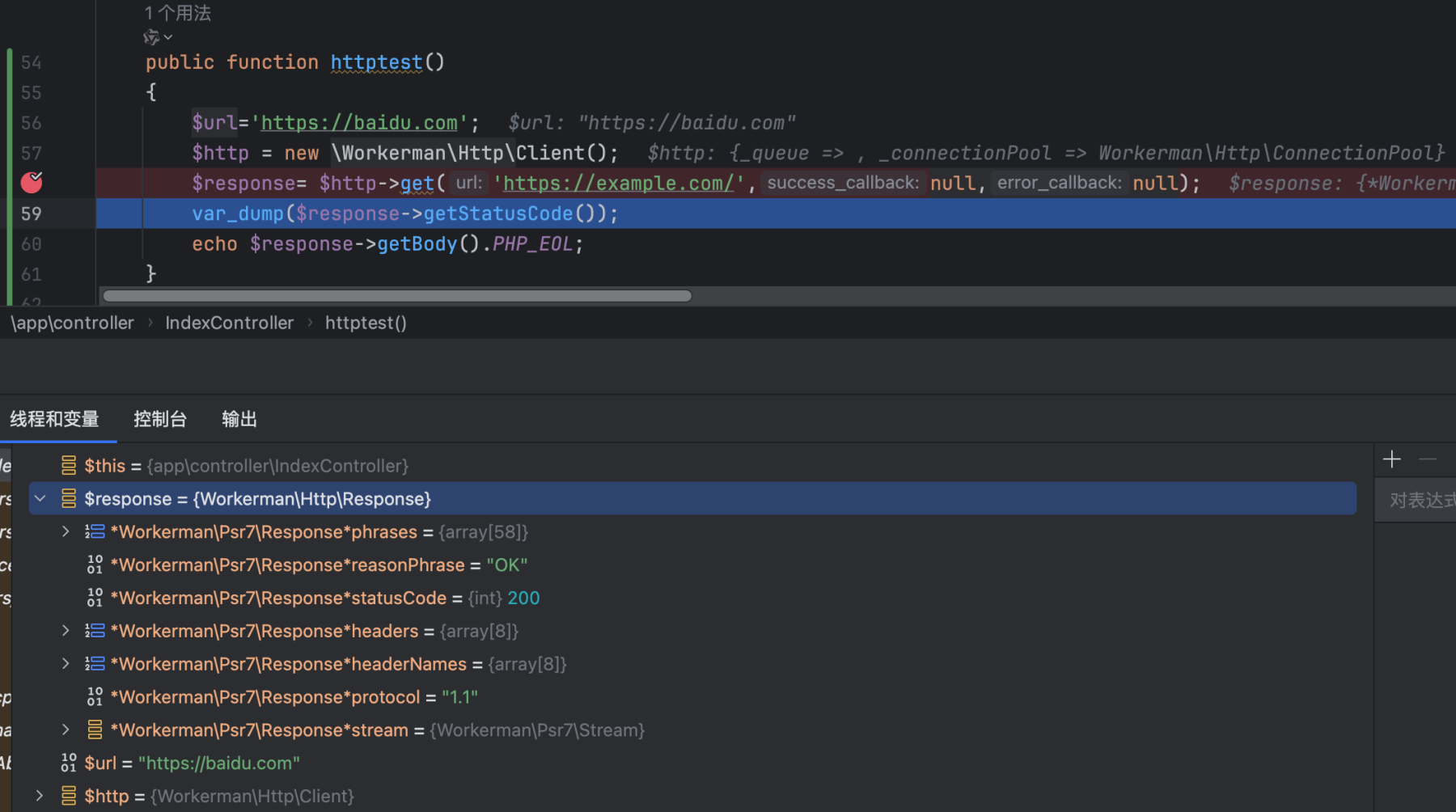Switch to the 控制台 tab

tap(160, 419)
